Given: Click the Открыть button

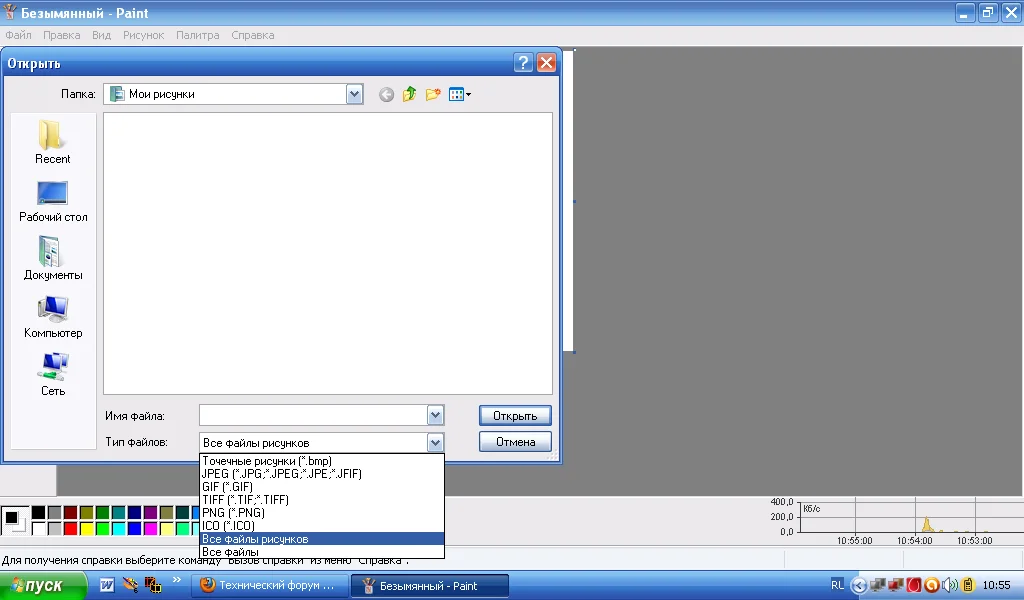Looking at the screenshot, I should (x=515, y=416).
